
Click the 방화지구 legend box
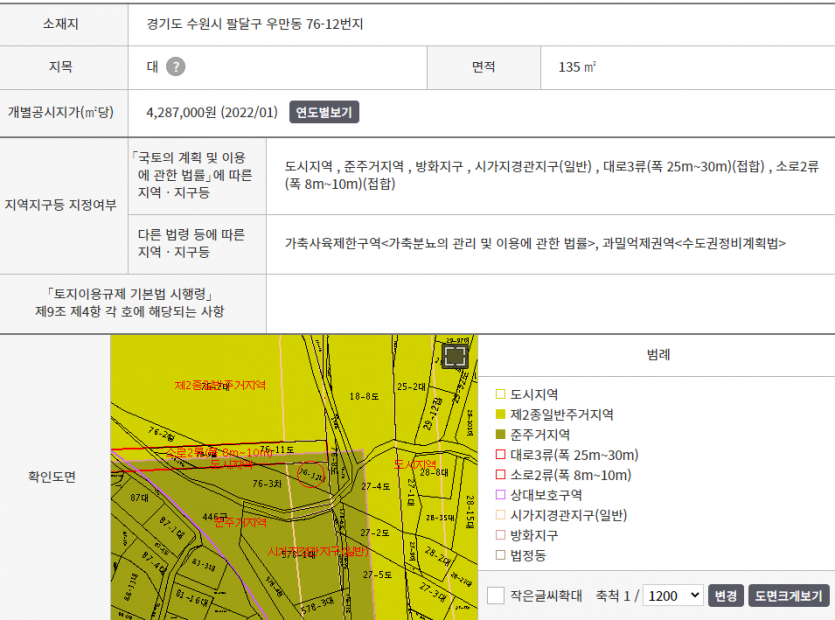tap(501, 535)
